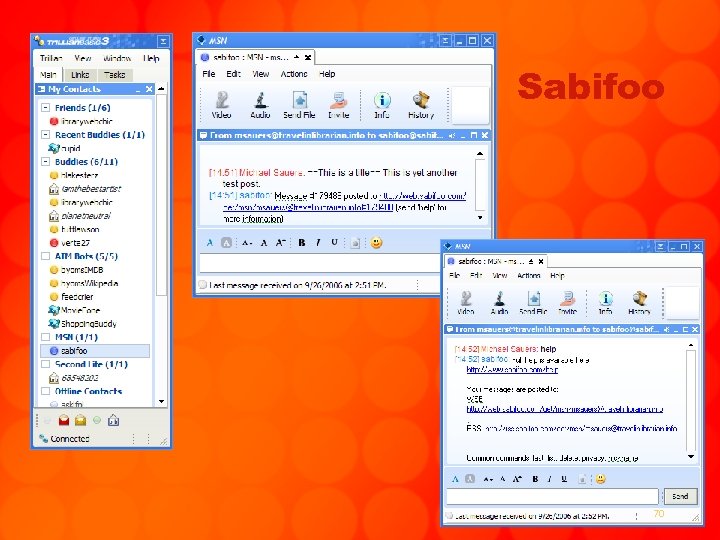Viewport: 720px width, 540px height.
Task: Select the vertz27 contact
Action: click(x=70, y=242)
